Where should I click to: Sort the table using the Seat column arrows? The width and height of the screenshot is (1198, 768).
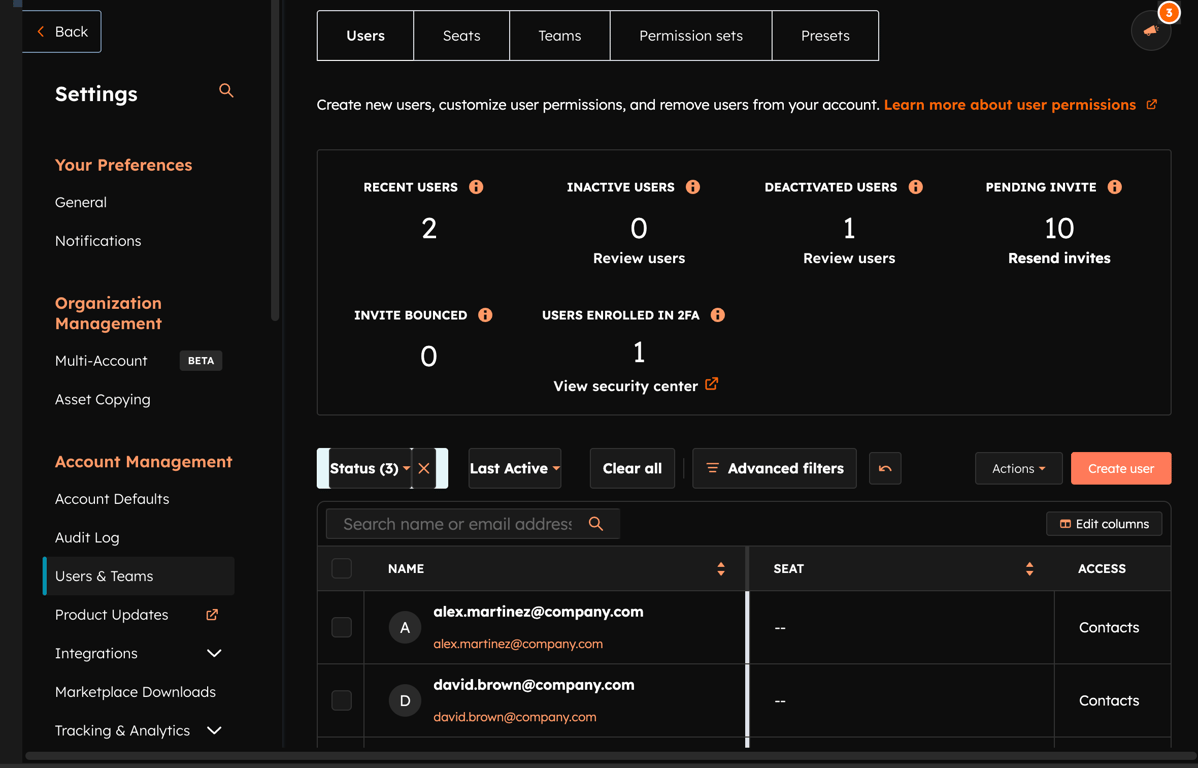(x=1029, y=568)
